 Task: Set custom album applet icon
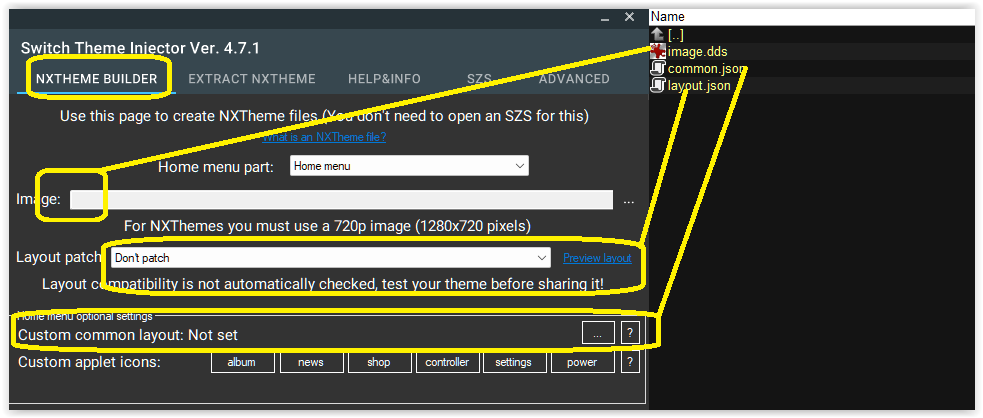coord(243,362)
